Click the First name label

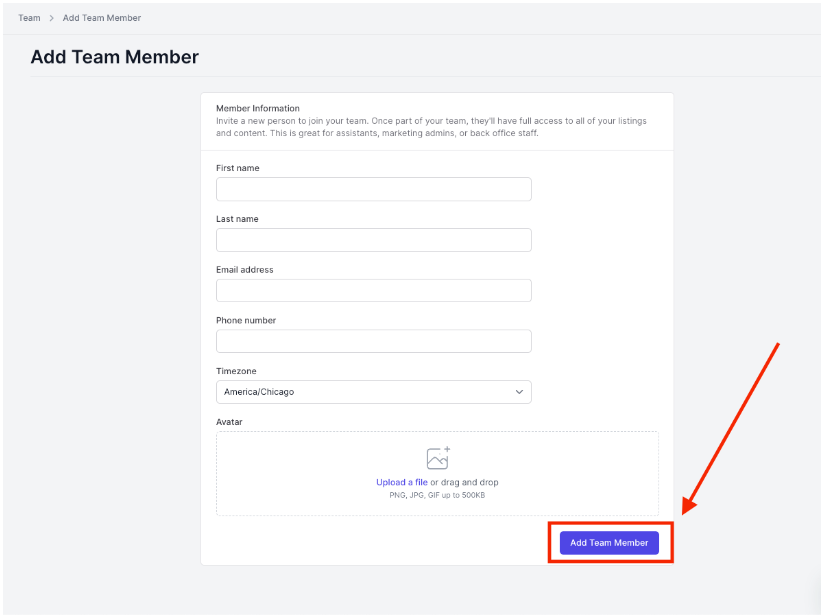(237, 168)
